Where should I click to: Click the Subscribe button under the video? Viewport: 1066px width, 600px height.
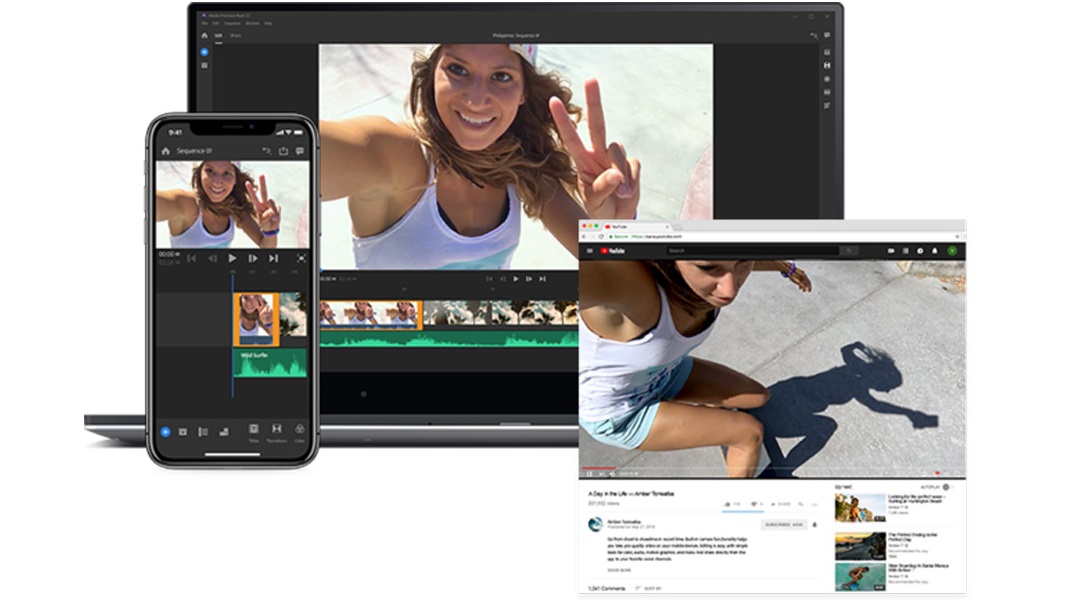point(783,524)
